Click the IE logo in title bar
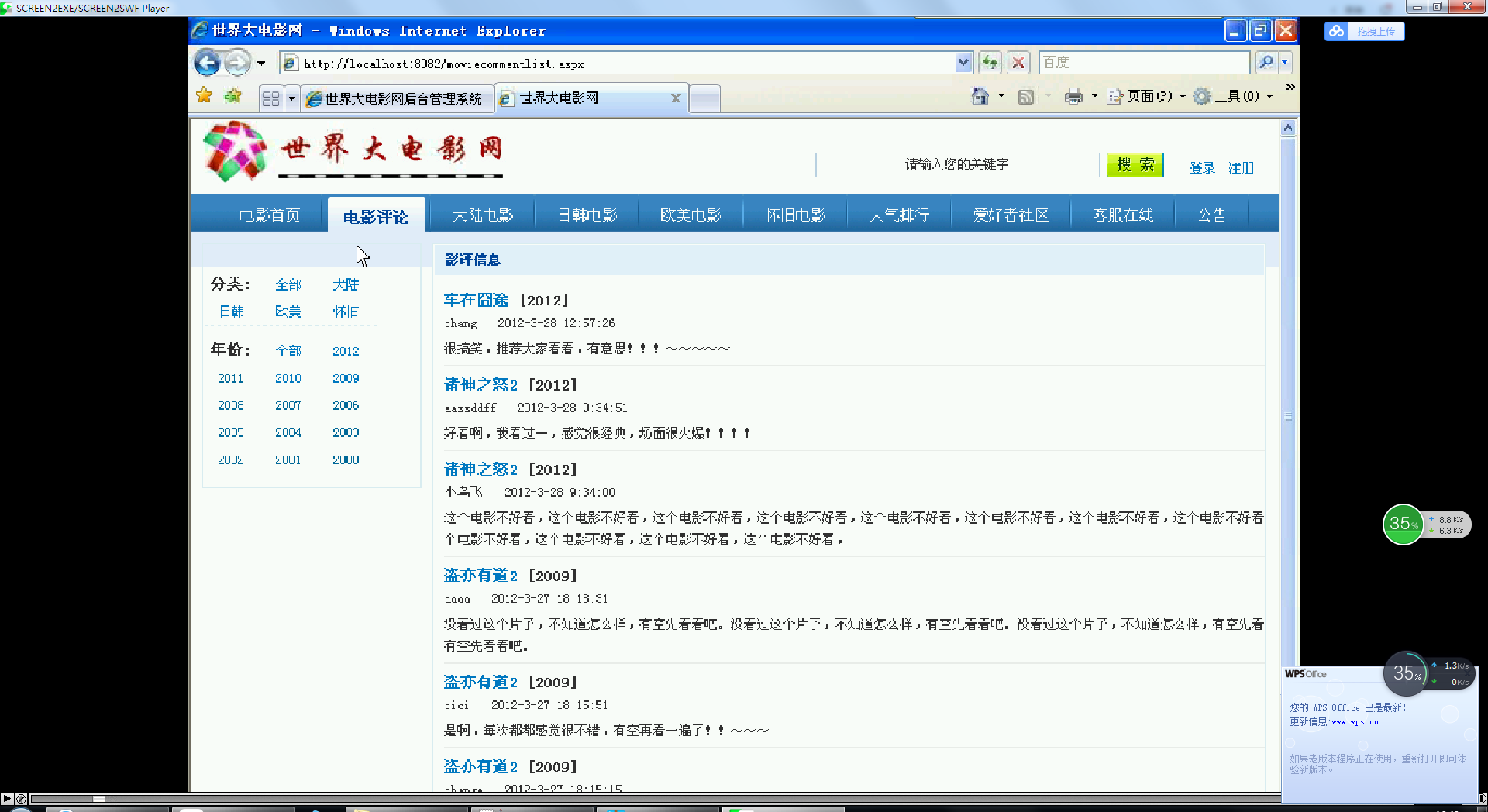This screenshot has width=1488, height=812. [199, 30]
